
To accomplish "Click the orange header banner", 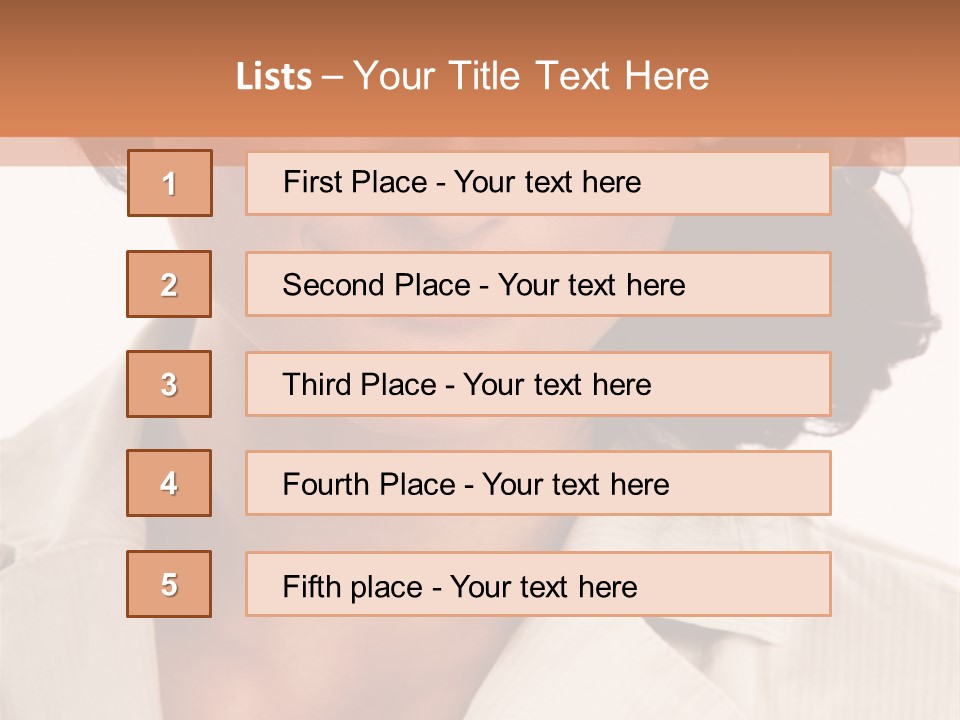I will [x=480, y=69].
